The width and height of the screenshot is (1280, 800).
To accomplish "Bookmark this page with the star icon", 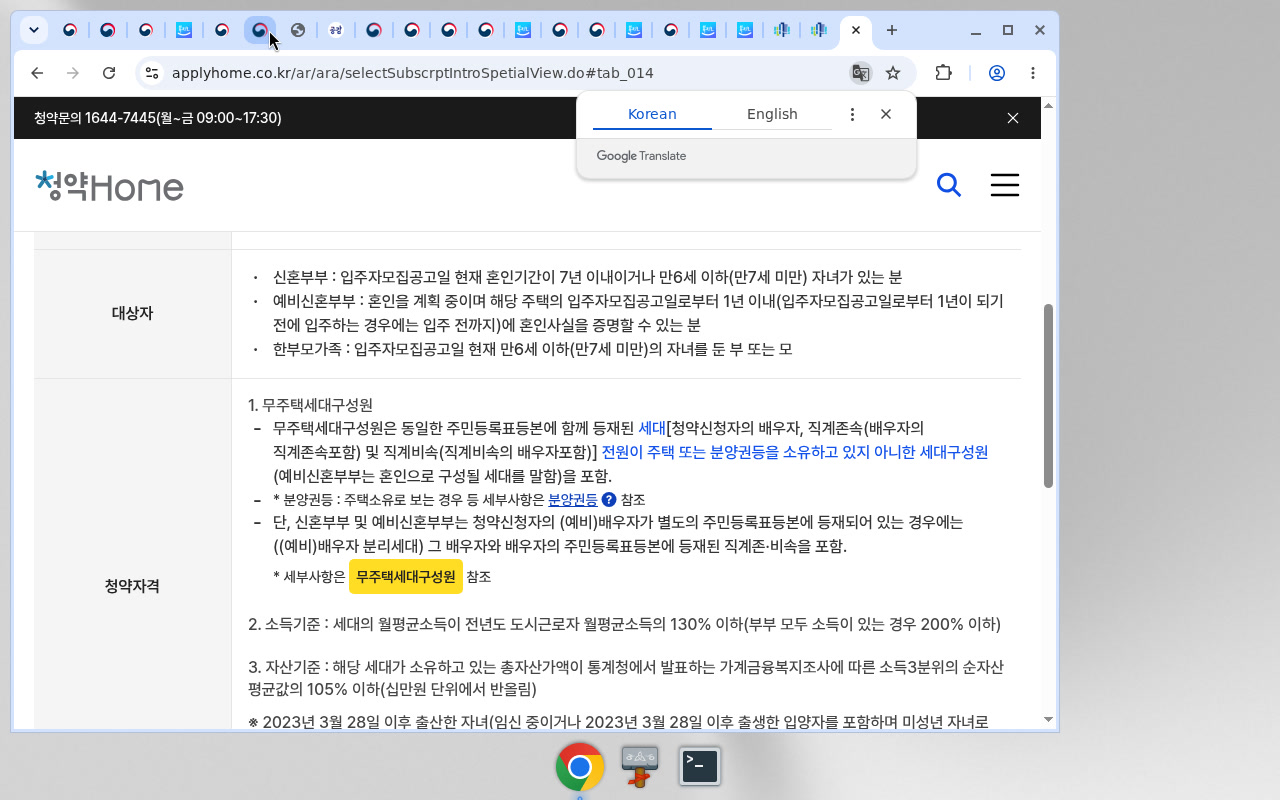I will [893, 73].
